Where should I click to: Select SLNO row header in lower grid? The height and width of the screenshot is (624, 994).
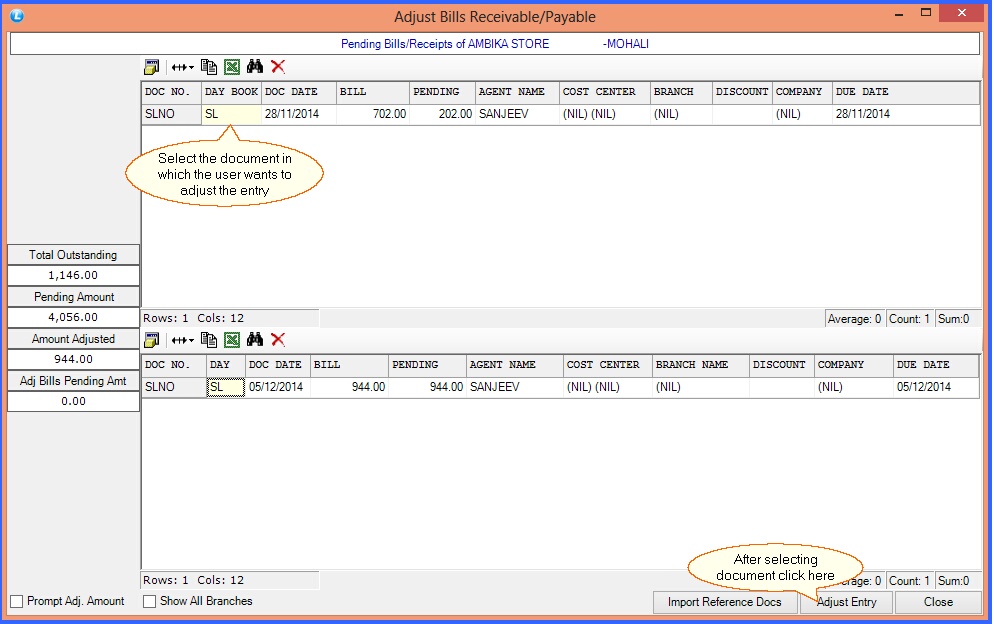[x=174, y=387]
